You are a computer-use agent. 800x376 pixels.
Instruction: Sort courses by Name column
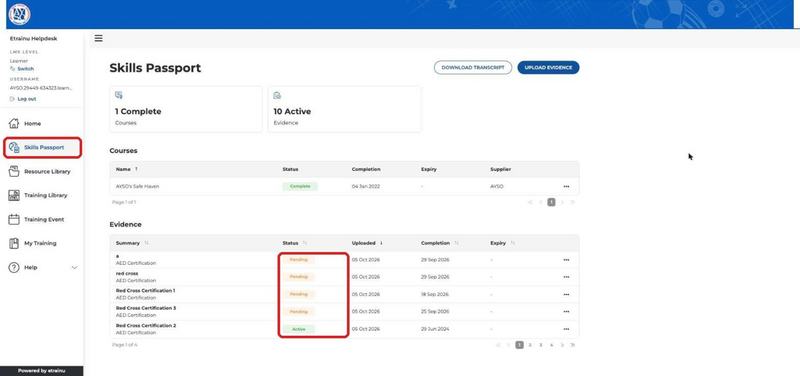pos(128,169)
